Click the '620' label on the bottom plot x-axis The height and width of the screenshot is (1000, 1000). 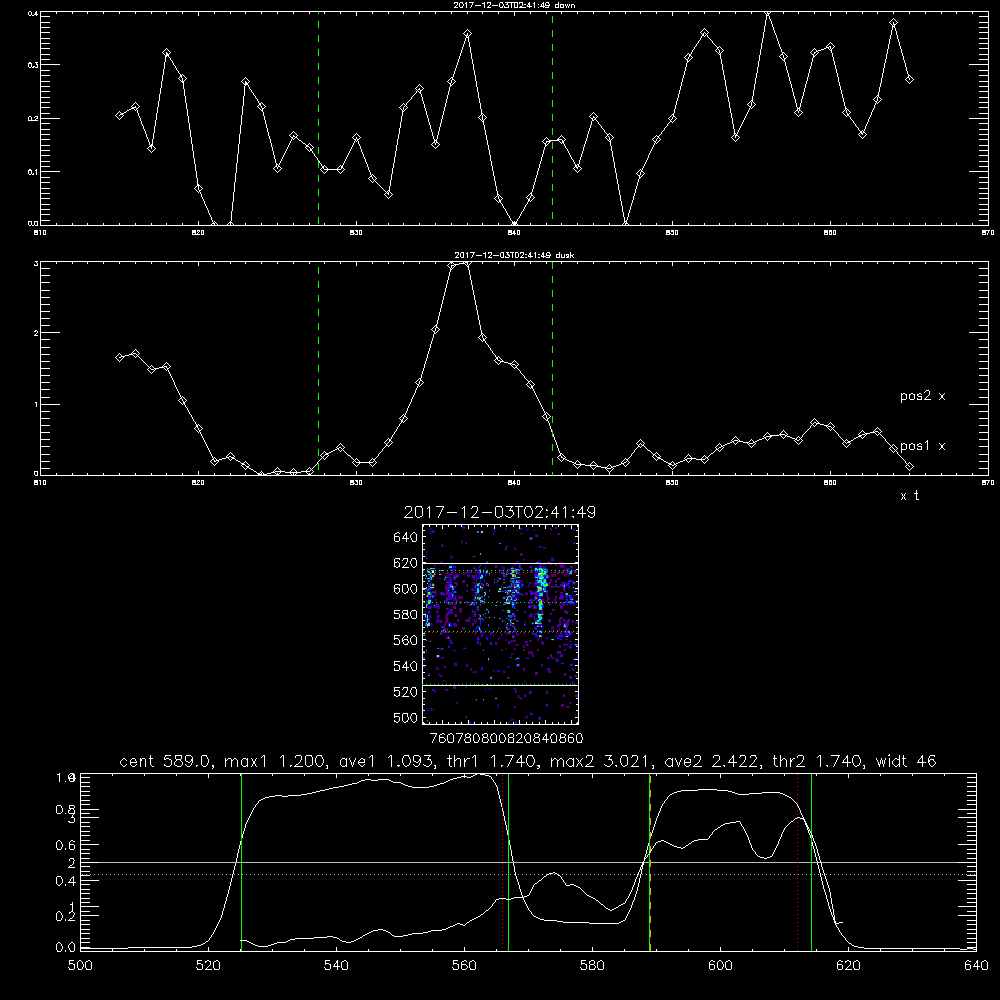[848, 966]
